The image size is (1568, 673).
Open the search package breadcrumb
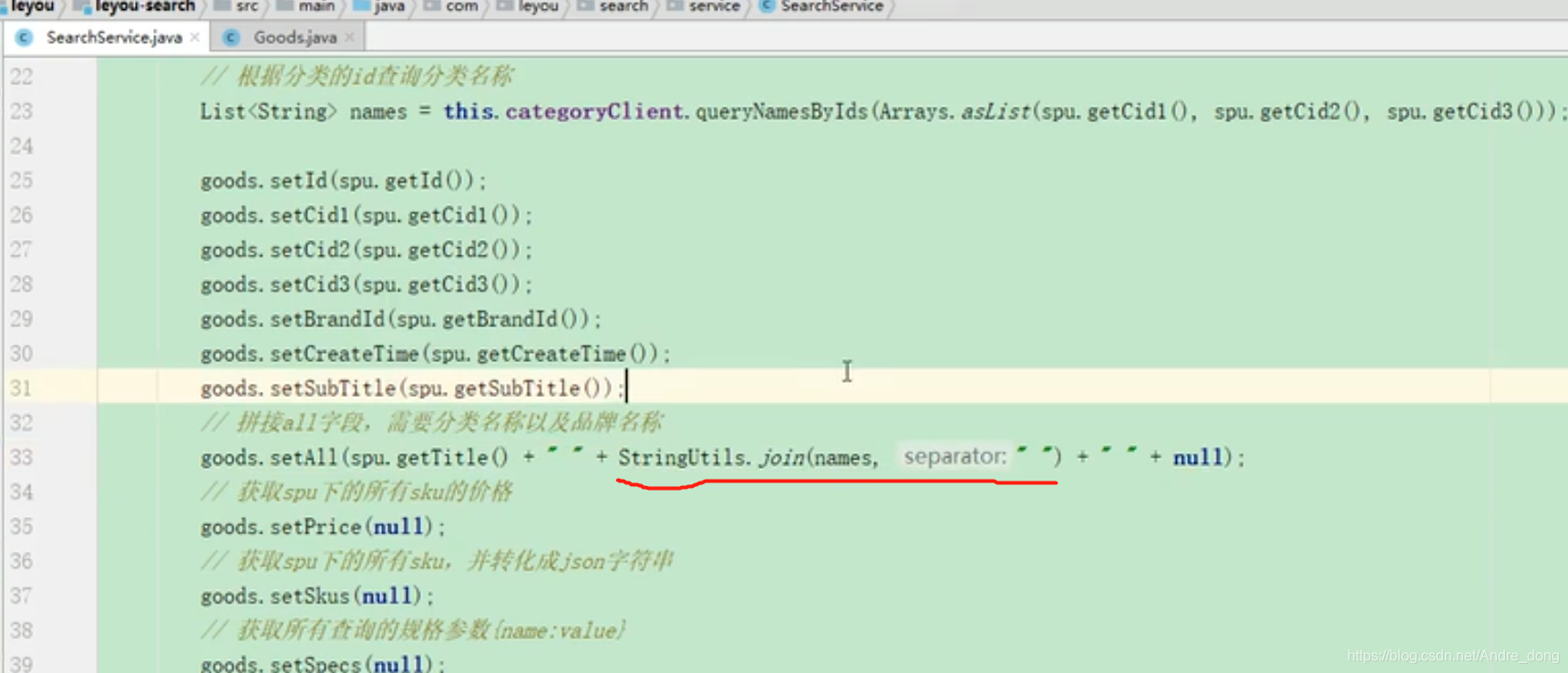click(614, 6)
